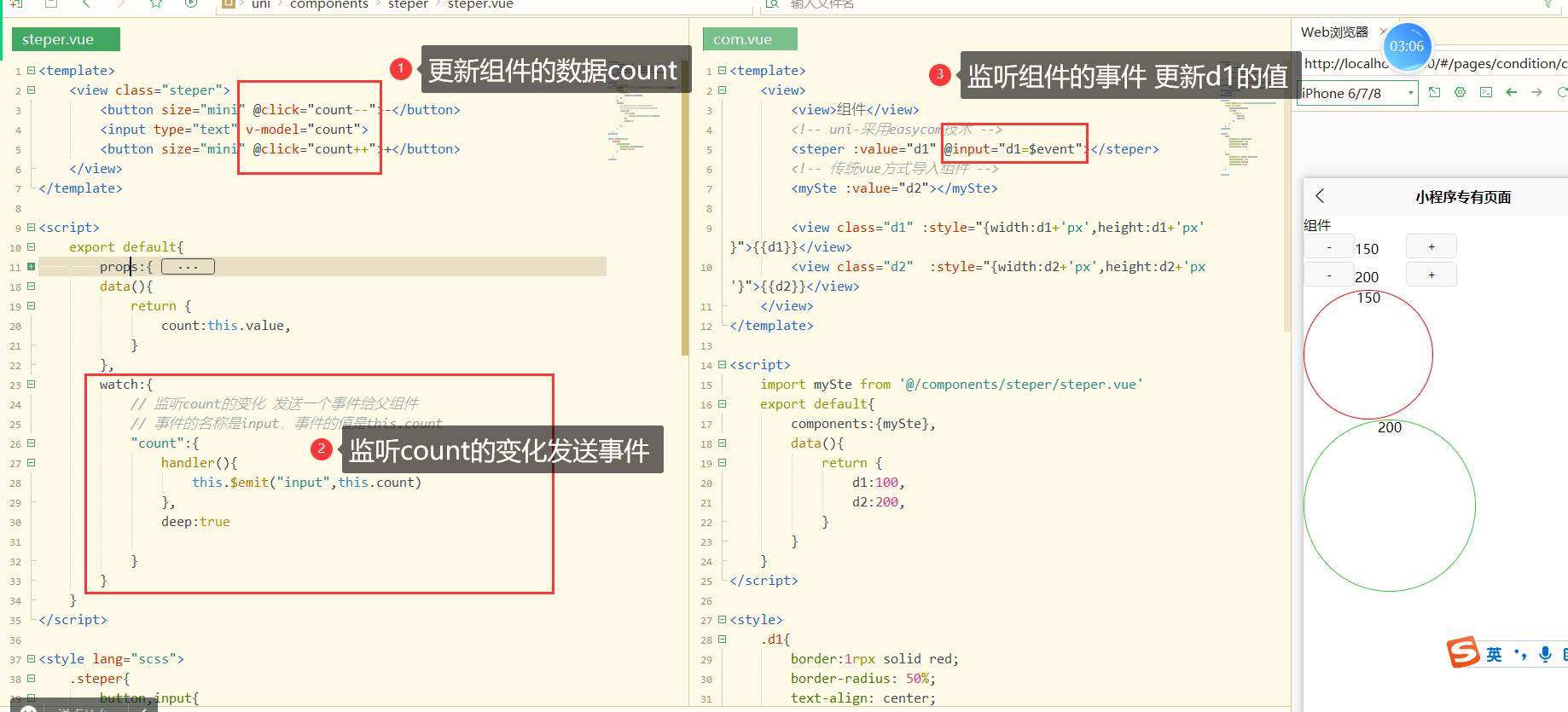Screen dimensions: 1568x712
Task: Click the minus button beside 200
Action: (x=1329, y=275)
